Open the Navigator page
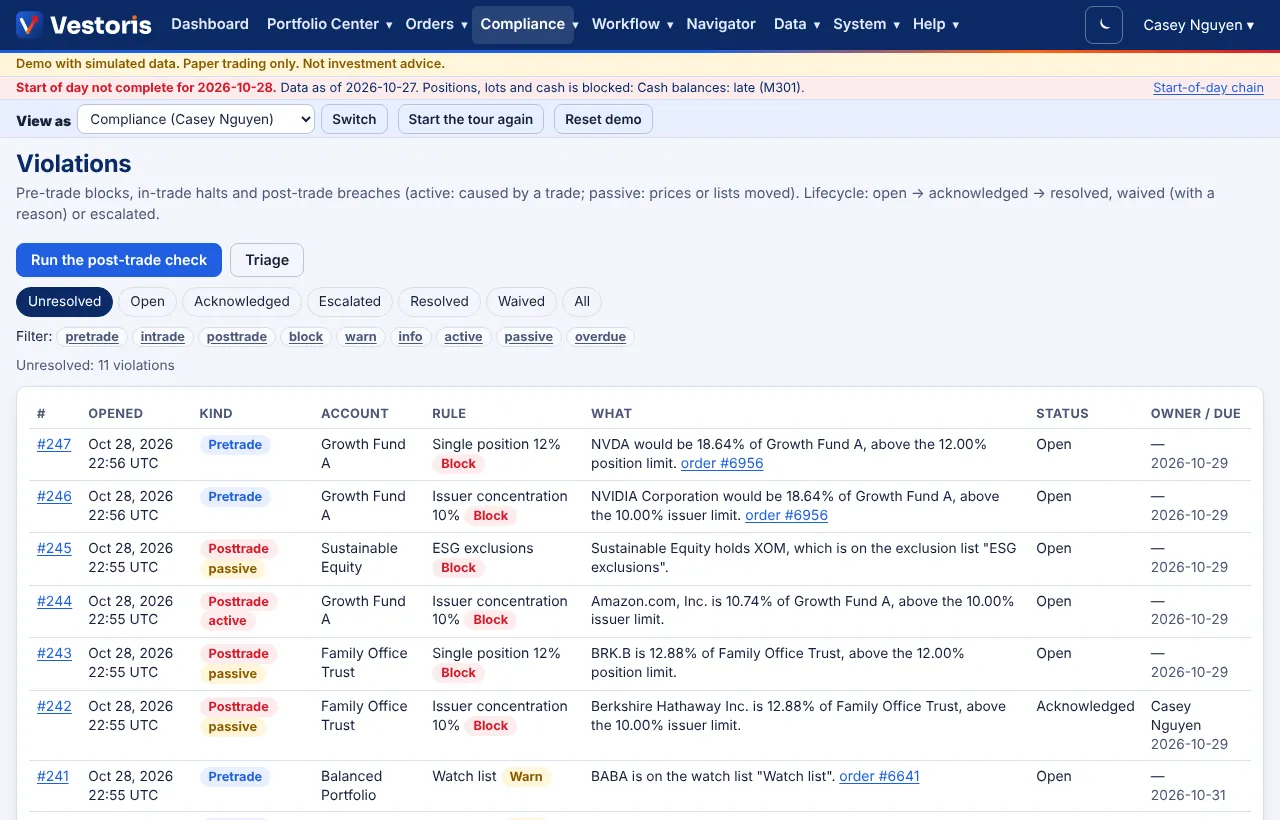Screen dimensions: 1280x820 tap(721, 24)
